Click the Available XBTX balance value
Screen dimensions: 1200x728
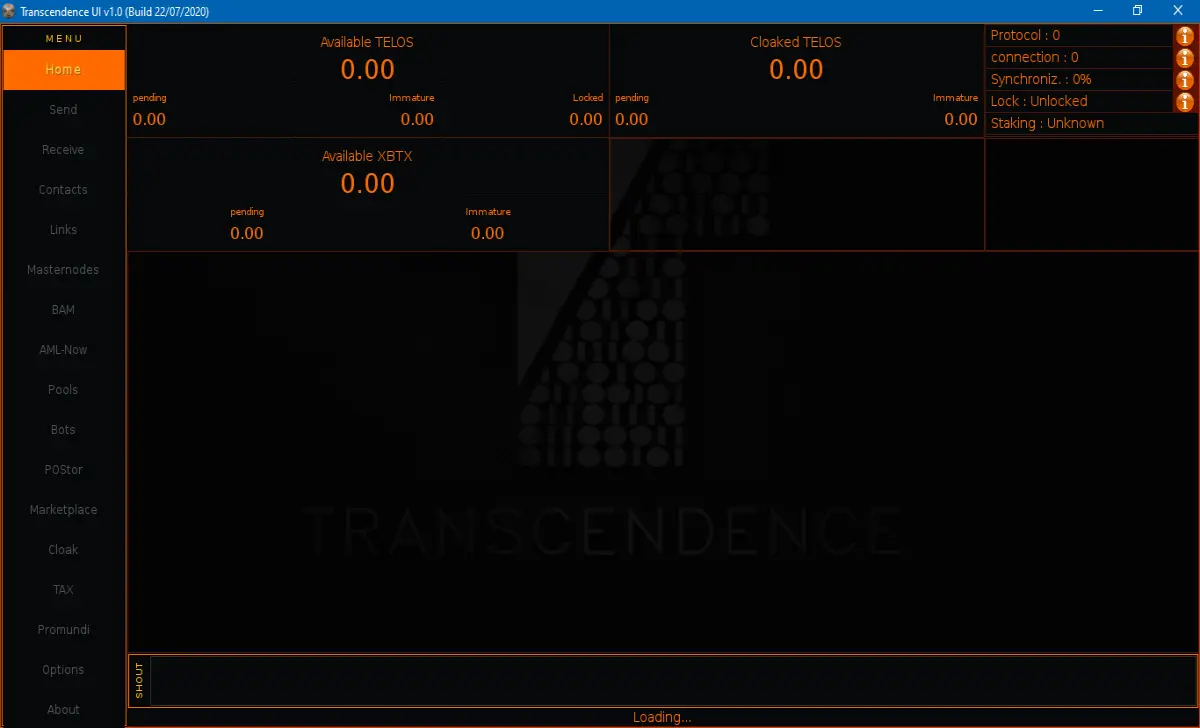[368, 183]
